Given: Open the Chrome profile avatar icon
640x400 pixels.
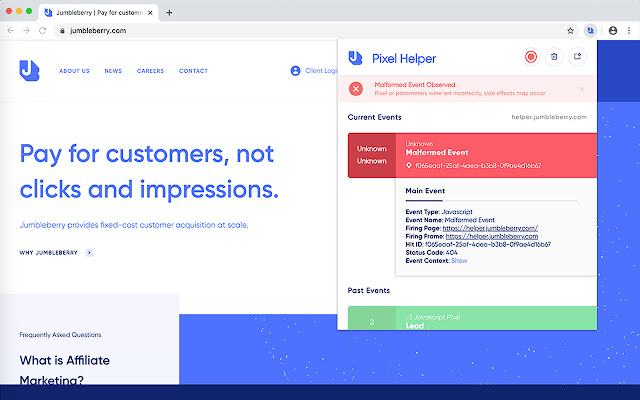Looking at the screenshot, I should click(613, 31).
